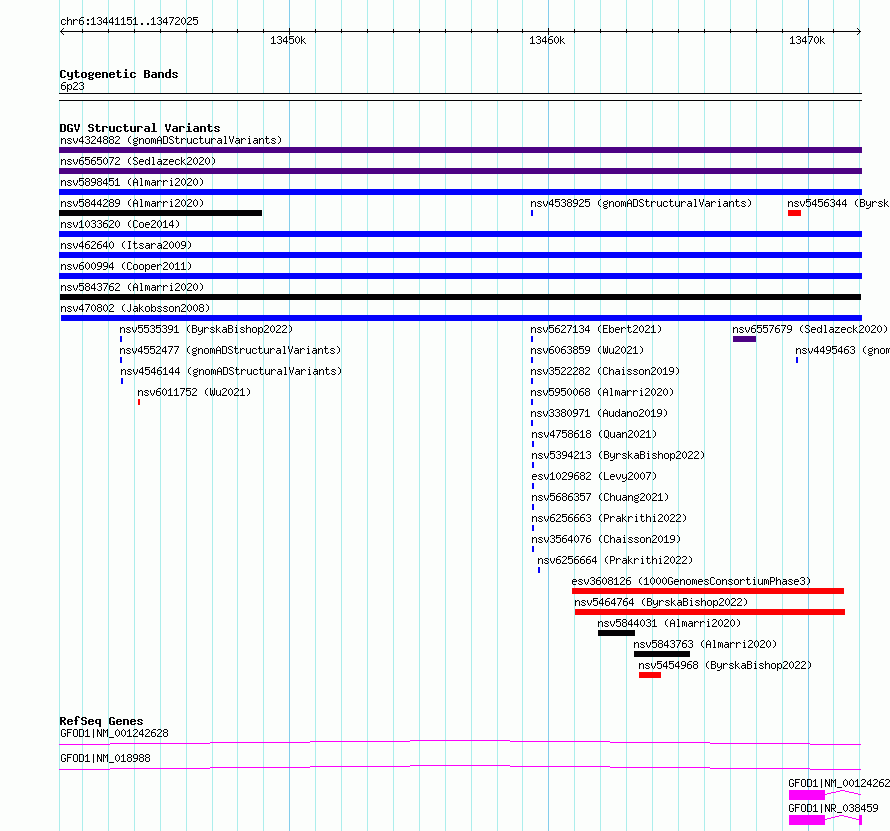The height and width of the screenshot is (831, 890).
Task: Select red esv3608126 1000Genomes bar
Action: tap(708, 591)
